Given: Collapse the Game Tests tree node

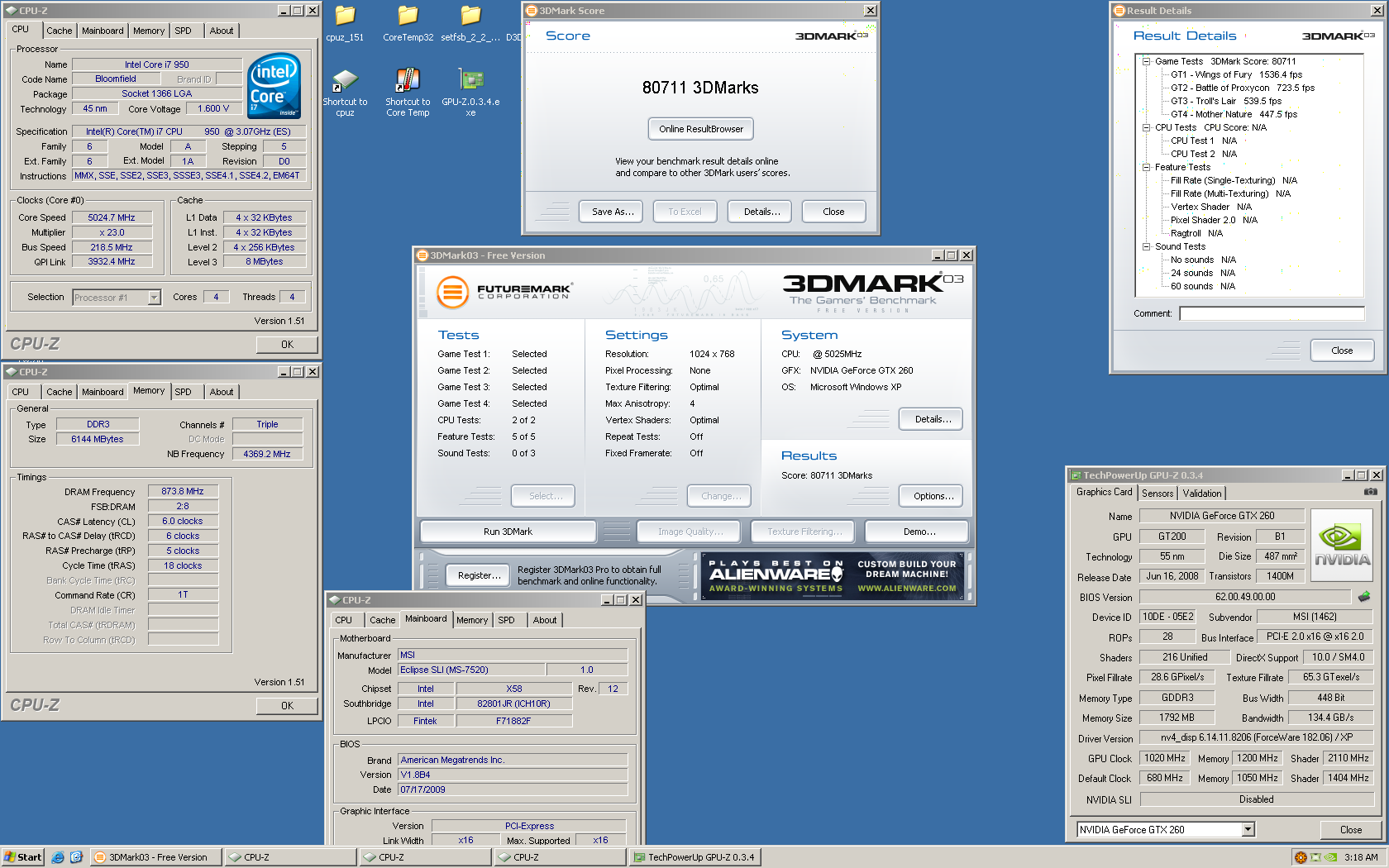Looking at the screenshot, I should pos(1146,61).
